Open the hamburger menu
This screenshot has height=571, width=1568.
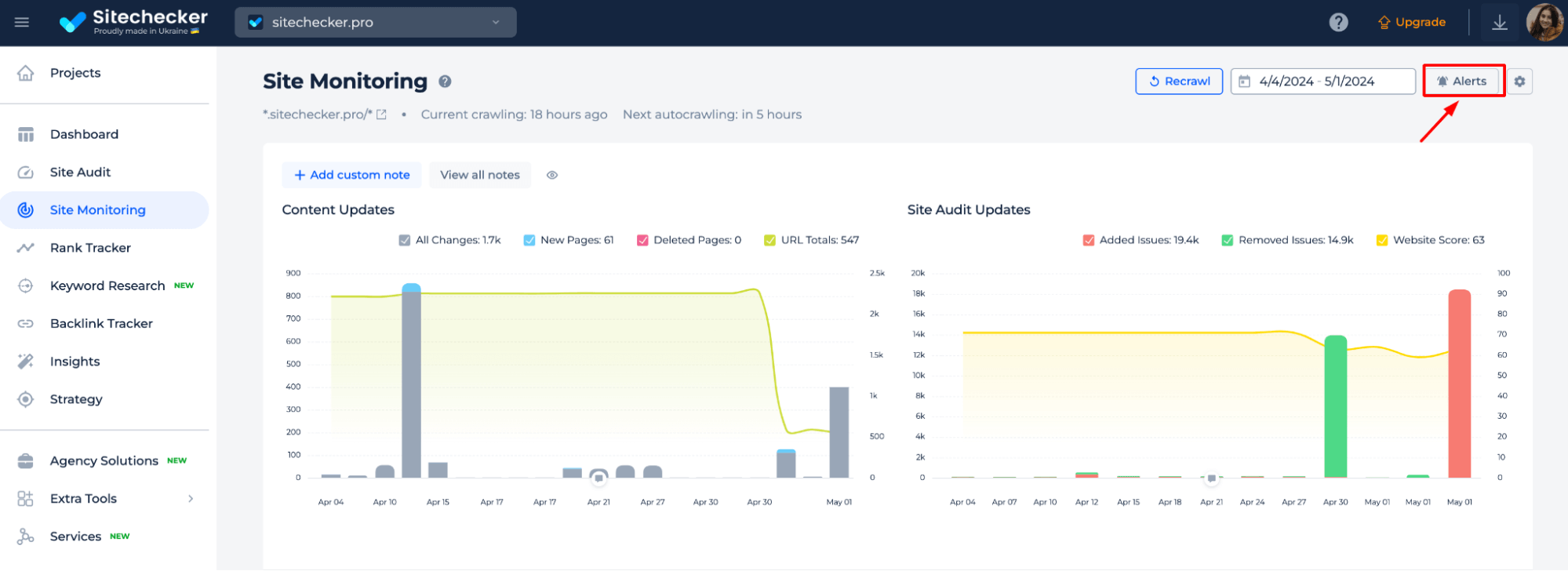pos(22,22)
